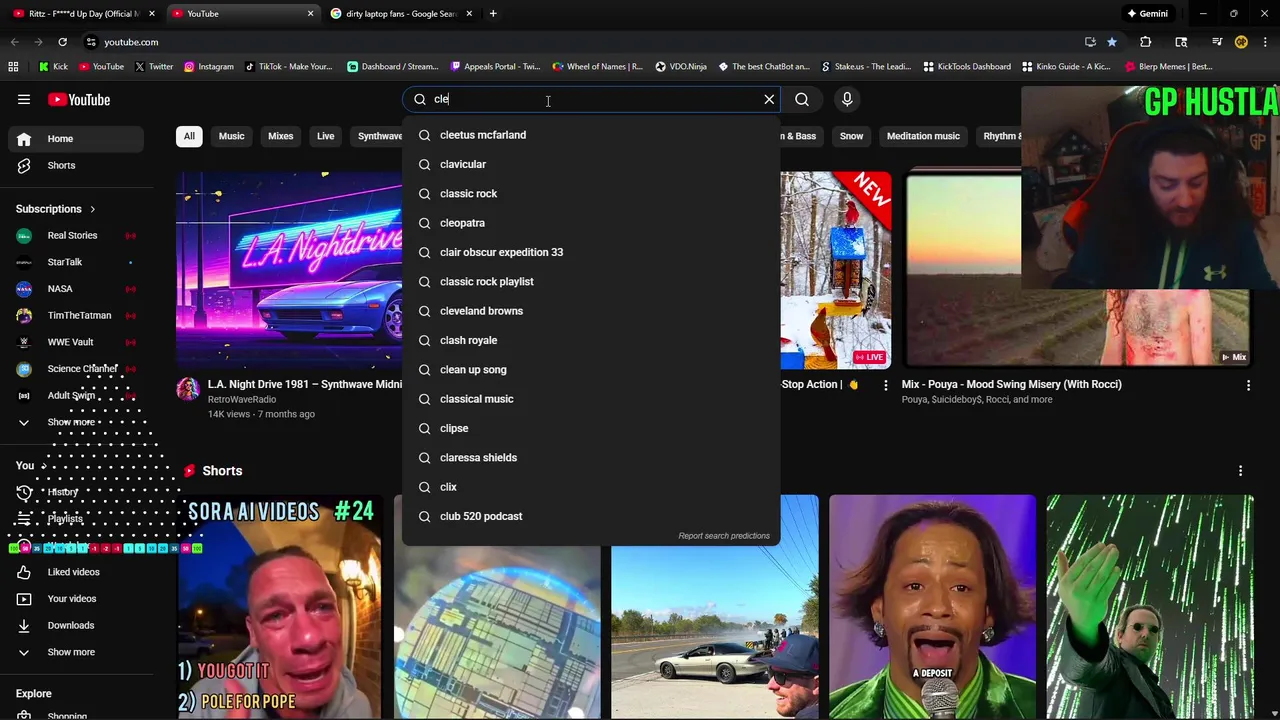Viewport: 1280px width, 720px height.
Task: Select suggestion 'classic rock'
Action: coord(591,193)
